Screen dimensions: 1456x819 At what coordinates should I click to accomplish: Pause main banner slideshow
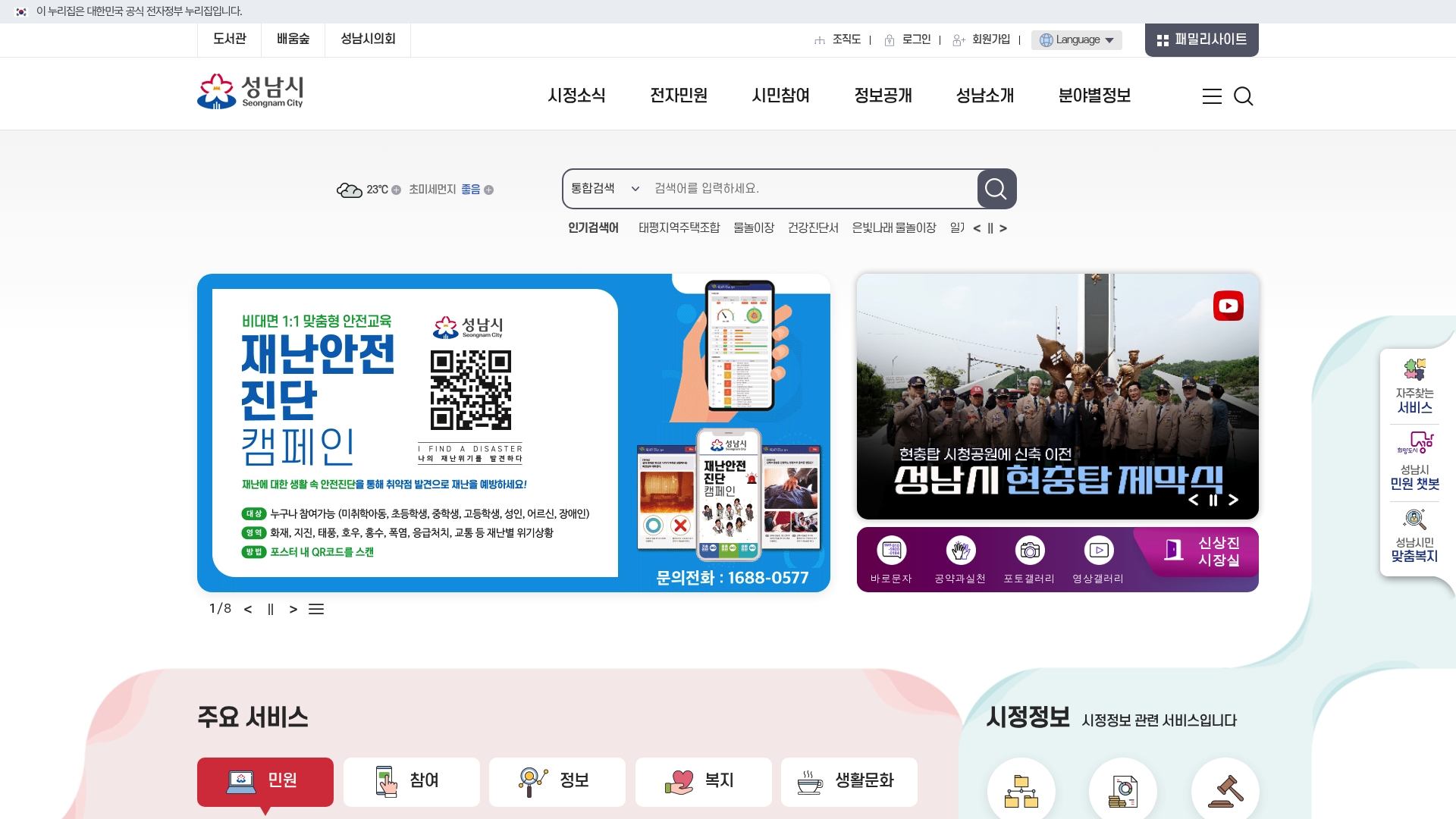click(271, 610)
